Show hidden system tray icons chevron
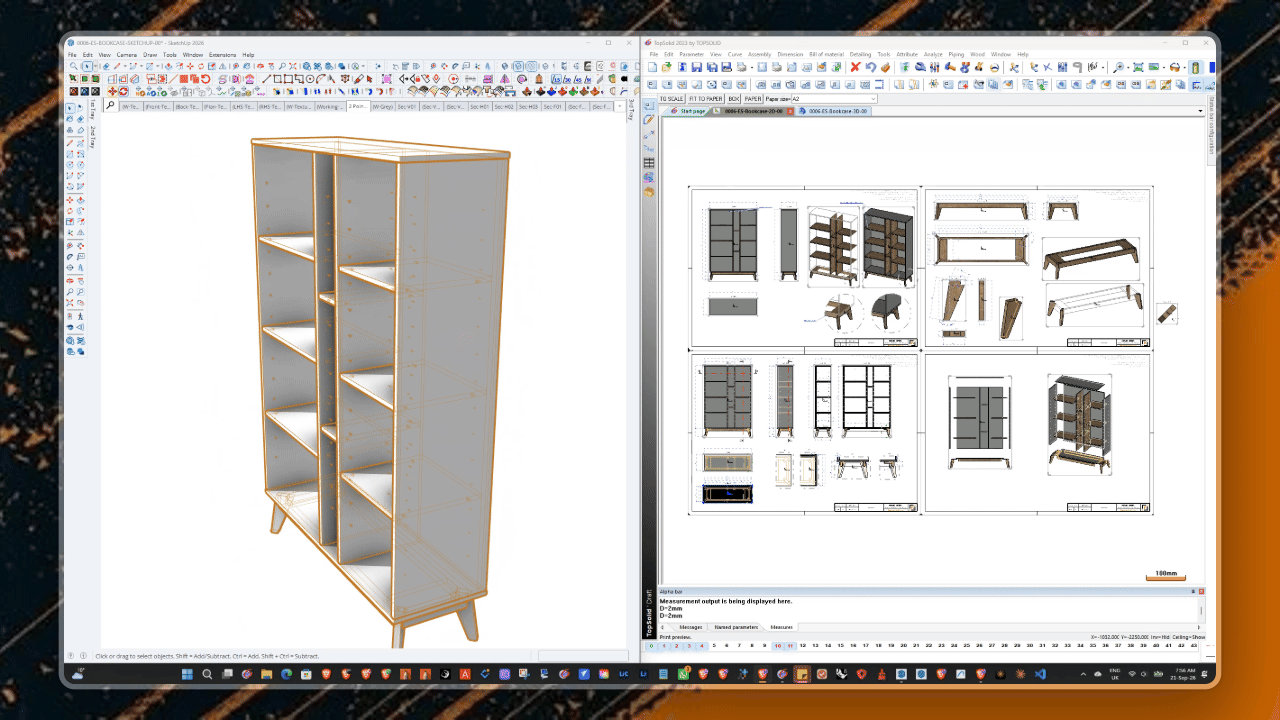 click(x=1083, y=675)
